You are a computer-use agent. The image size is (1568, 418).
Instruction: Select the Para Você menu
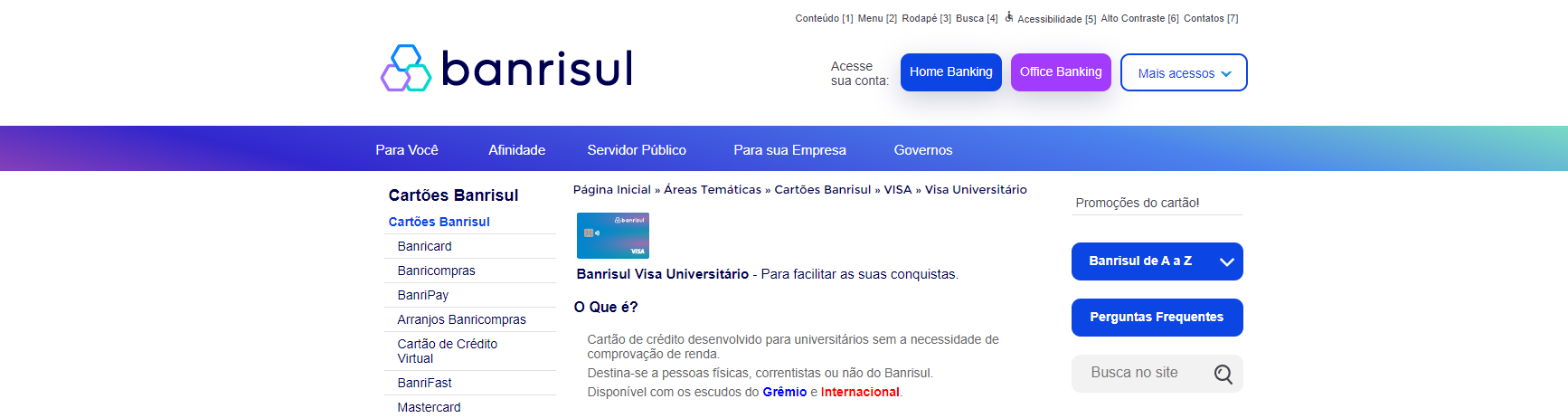pos(406,150)
